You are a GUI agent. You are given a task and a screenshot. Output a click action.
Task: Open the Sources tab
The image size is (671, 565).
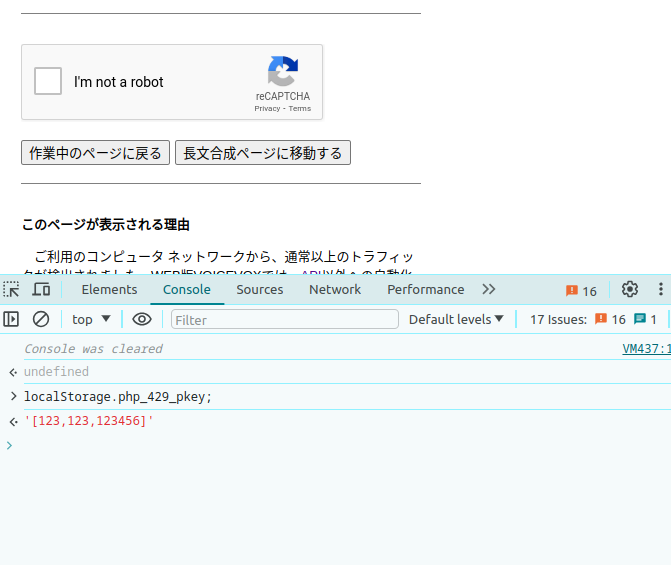coord(260,290)
